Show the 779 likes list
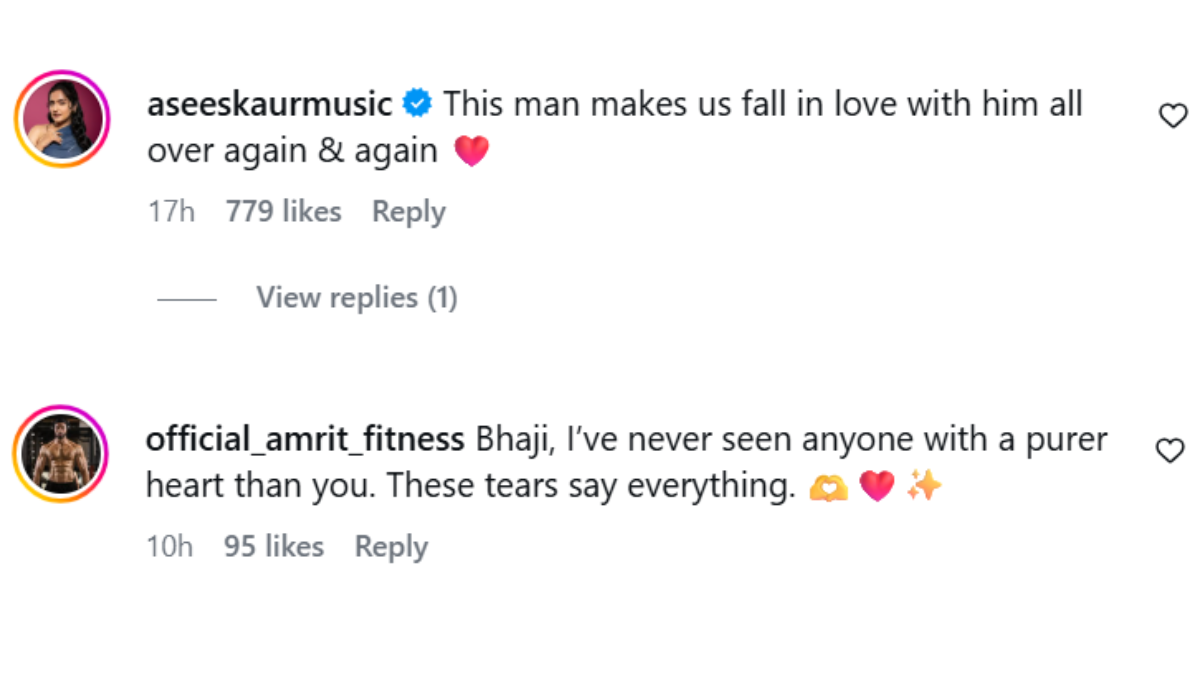This screenshot has height=675, width=1200. [x=283, y=212]
